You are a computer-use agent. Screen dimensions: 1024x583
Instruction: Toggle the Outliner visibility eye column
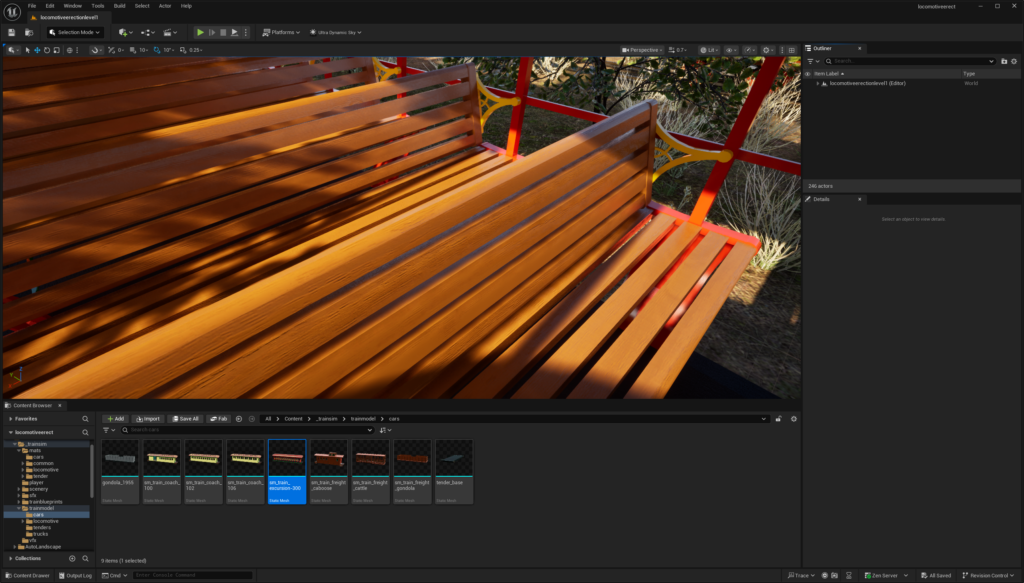click(x=808, y=73)
